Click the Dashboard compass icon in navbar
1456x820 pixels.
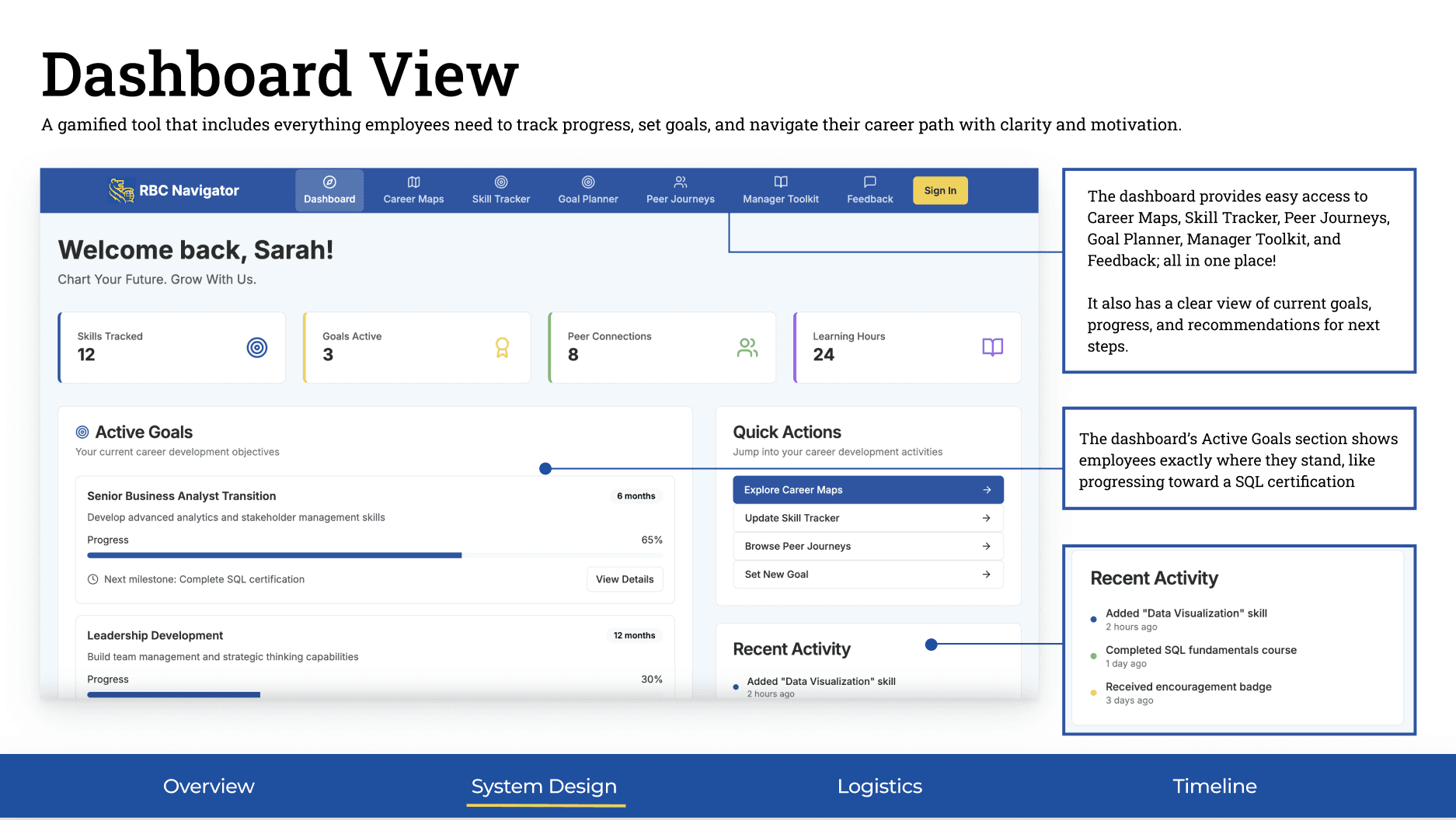tap(329, 182)
